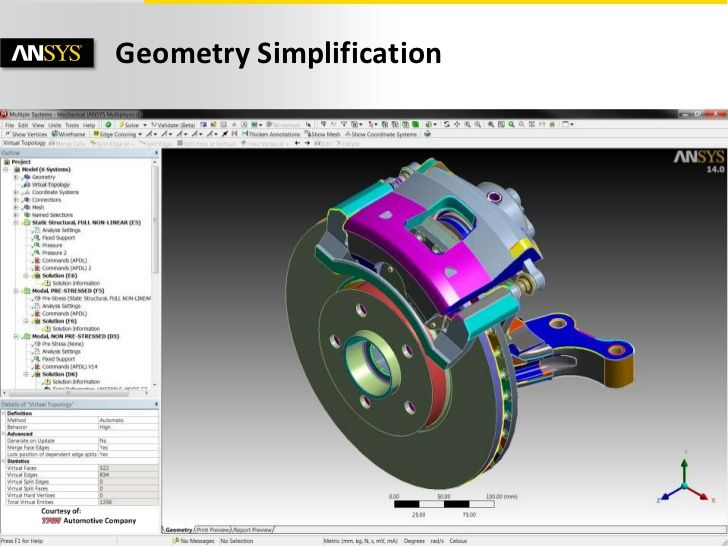The image size is (728, 546).
Task: Click the green solid-body selection filter icon
Action: click(x=416, y=124)
